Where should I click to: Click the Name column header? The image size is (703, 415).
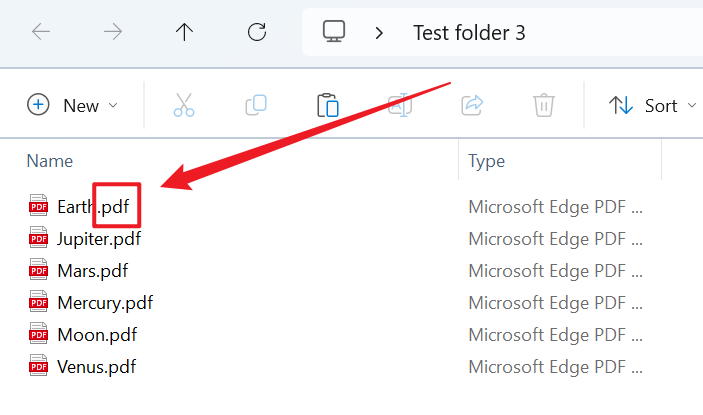tap(50, 160)
